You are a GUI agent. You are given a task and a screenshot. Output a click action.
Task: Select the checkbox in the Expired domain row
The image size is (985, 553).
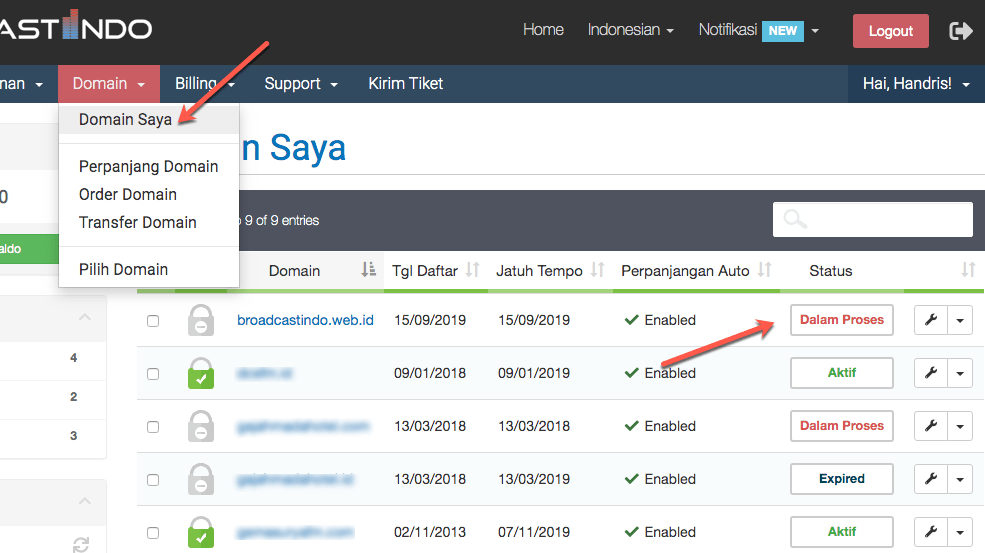click(153, 480)
